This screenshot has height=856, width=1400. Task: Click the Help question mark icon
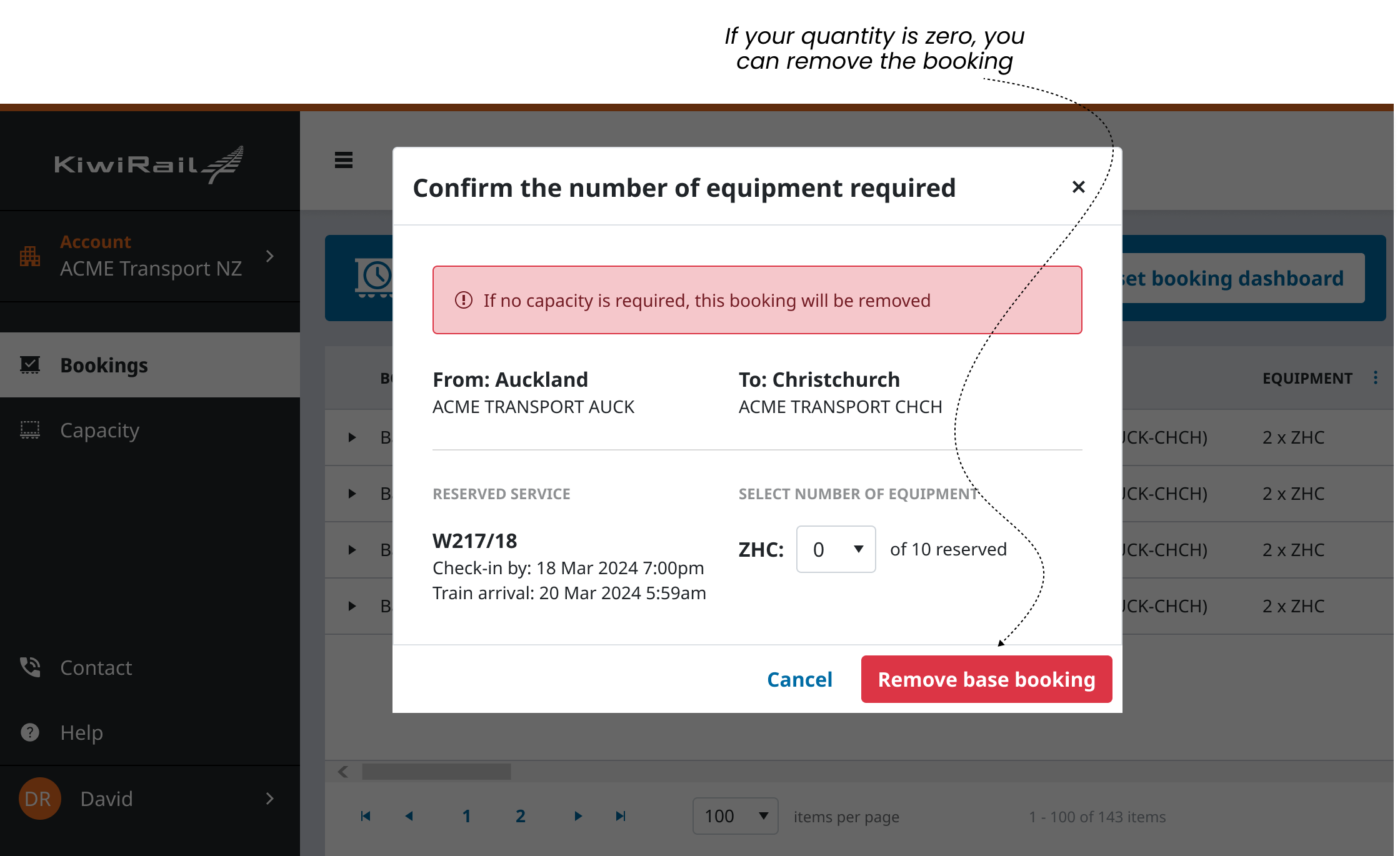point(30,732)
